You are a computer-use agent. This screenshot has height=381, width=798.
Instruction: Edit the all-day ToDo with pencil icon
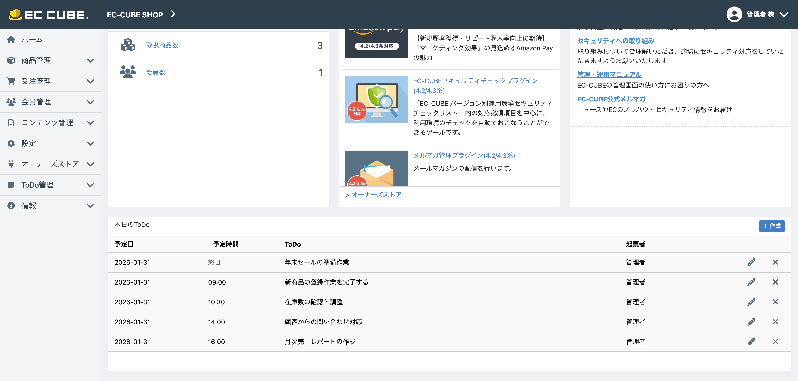(x=751, y=262)
